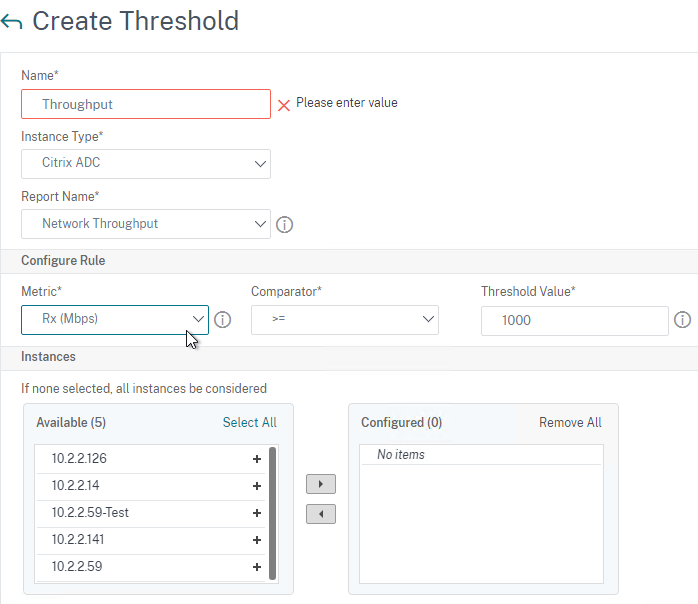Click the Name field containing Throughput
This screenshot has width=698, height=604.
[146, 104]
